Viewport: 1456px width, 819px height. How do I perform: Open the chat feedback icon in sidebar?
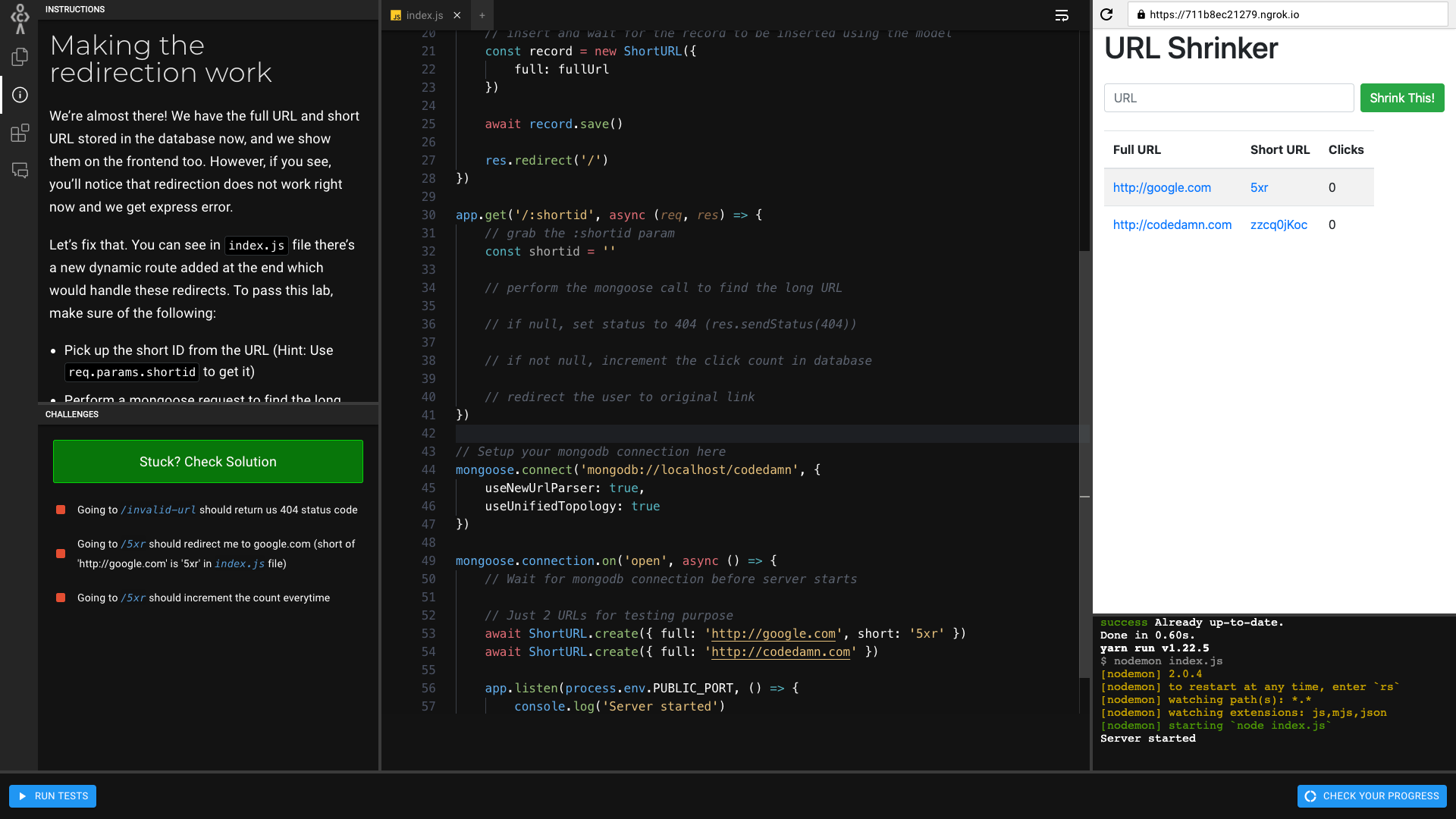(x=20, y=171)
